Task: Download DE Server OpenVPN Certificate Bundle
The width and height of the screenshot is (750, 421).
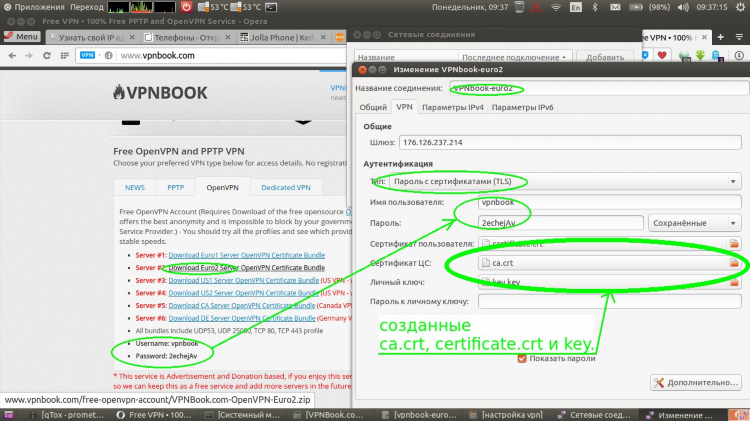Action: click(x=242, y=318)
